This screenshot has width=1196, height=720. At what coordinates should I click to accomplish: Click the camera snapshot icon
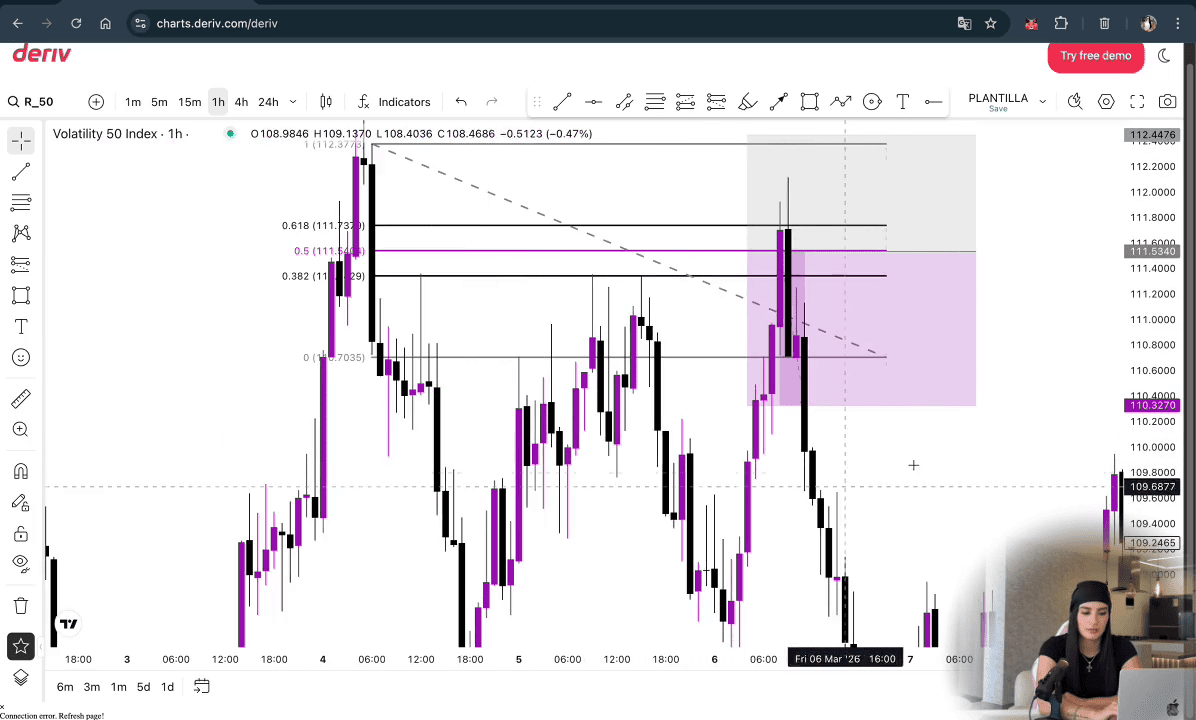pos(1167,101)
